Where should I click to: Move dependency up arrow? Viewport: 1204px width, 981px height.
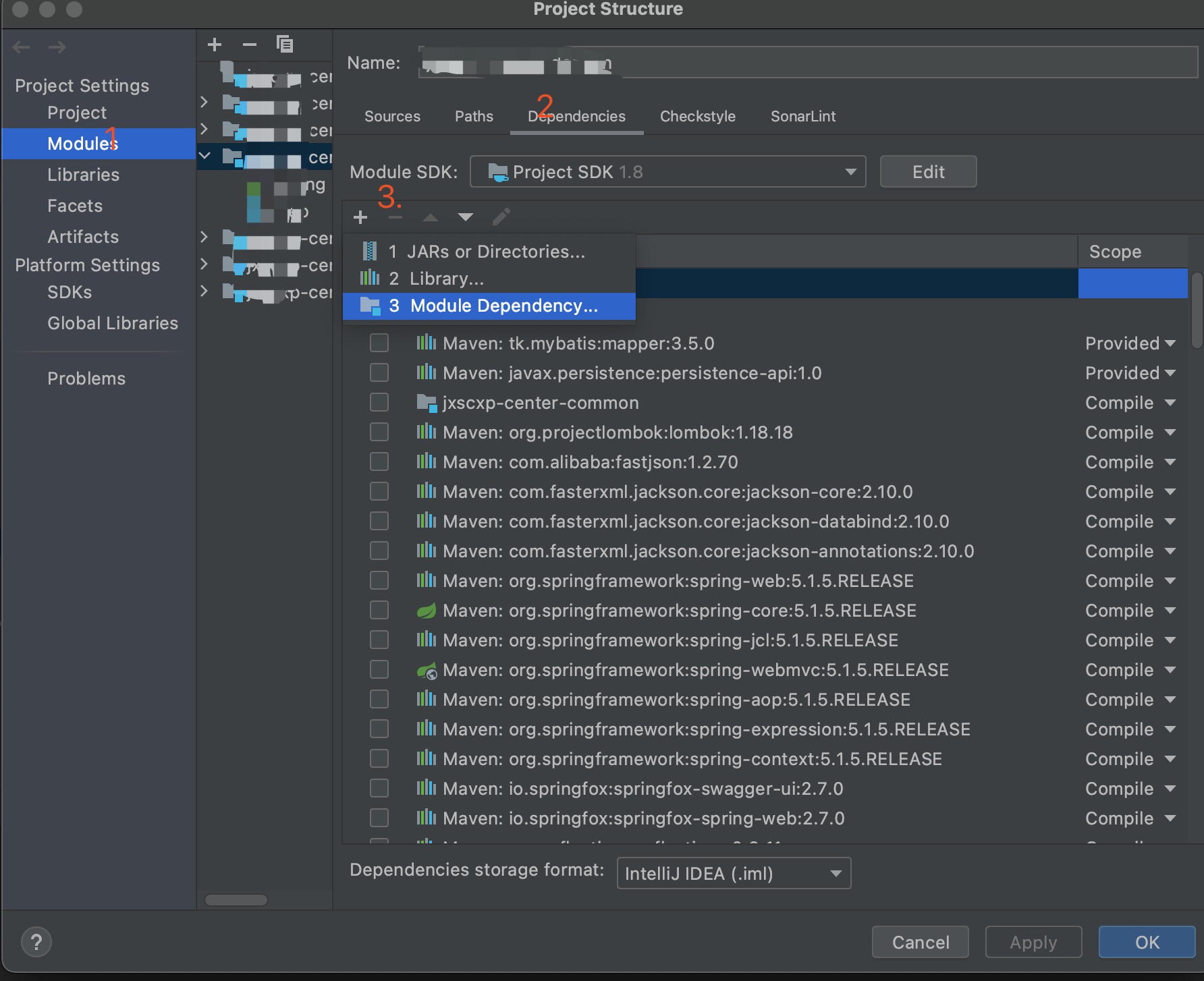pyautogui.click(x=431, y=217)
